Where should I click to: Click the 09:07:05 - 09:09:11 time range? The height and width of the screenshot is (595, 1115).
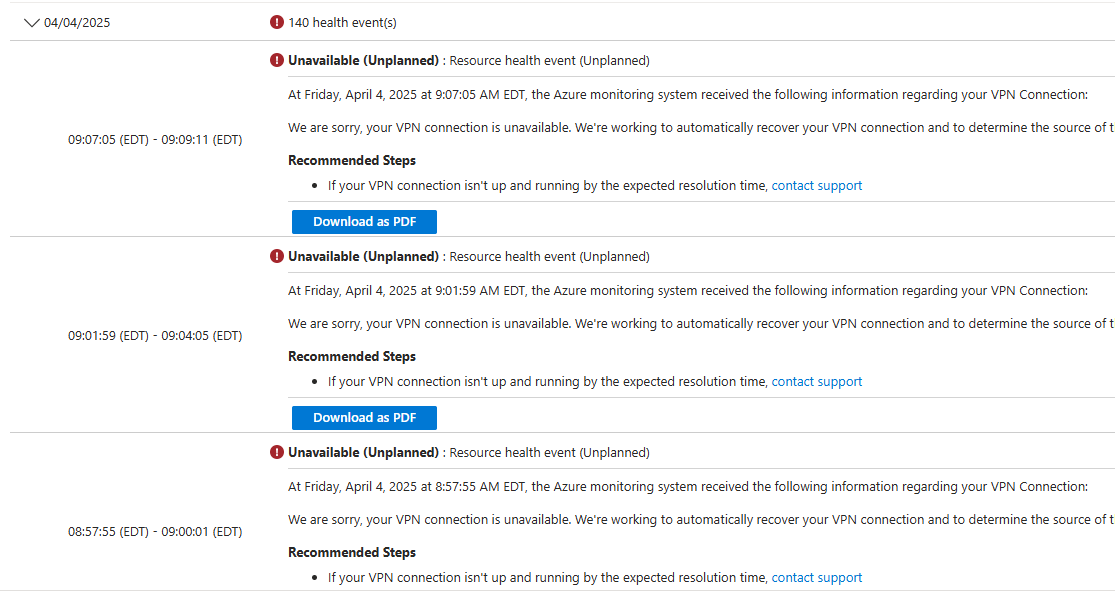coord(155,140)
